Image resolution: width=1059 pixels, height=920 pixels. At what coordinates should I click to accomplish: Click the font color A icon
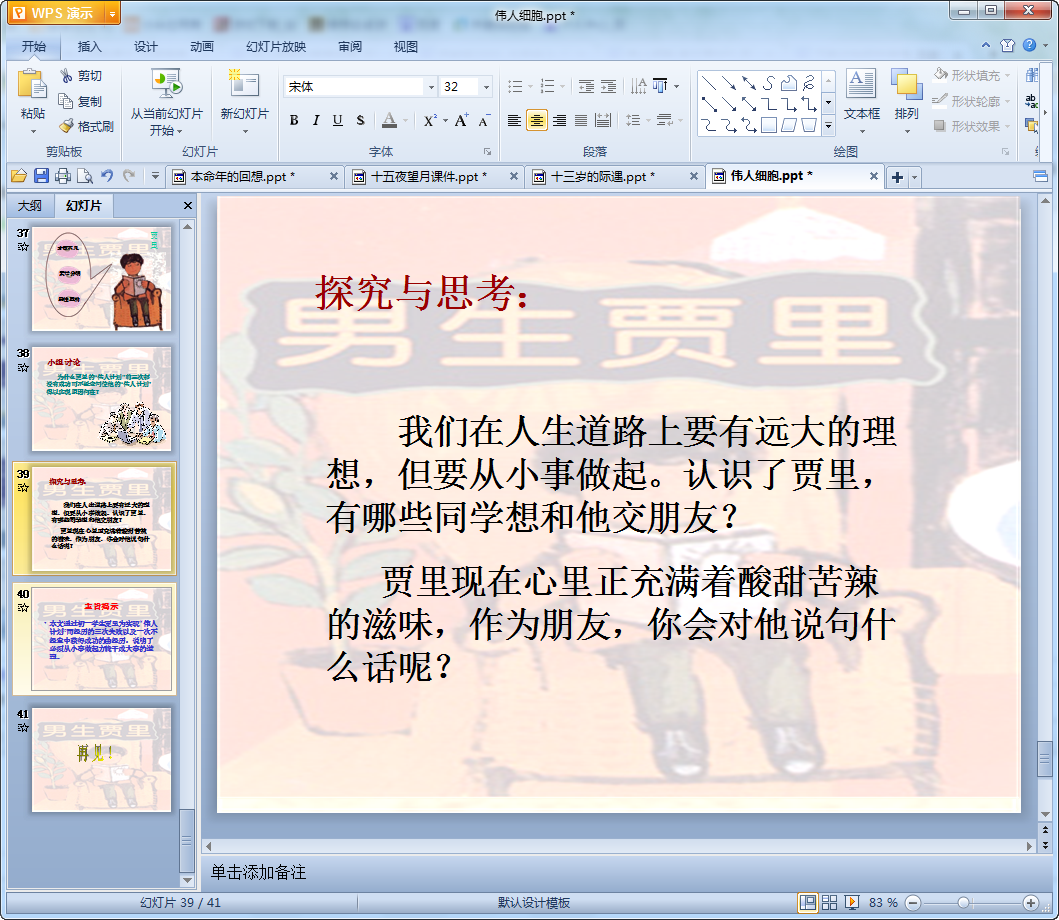[x=389, y=120]
